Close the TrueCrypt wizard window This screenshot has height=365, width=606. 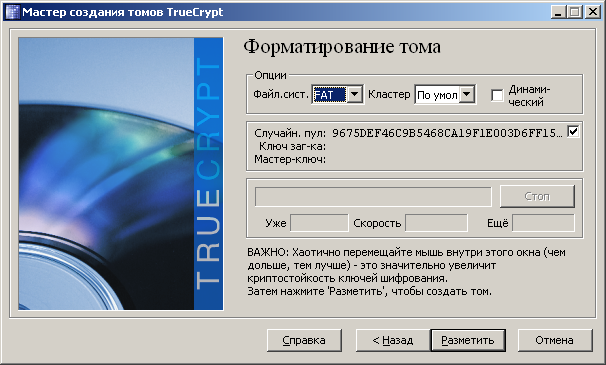[x=592, y=12]
